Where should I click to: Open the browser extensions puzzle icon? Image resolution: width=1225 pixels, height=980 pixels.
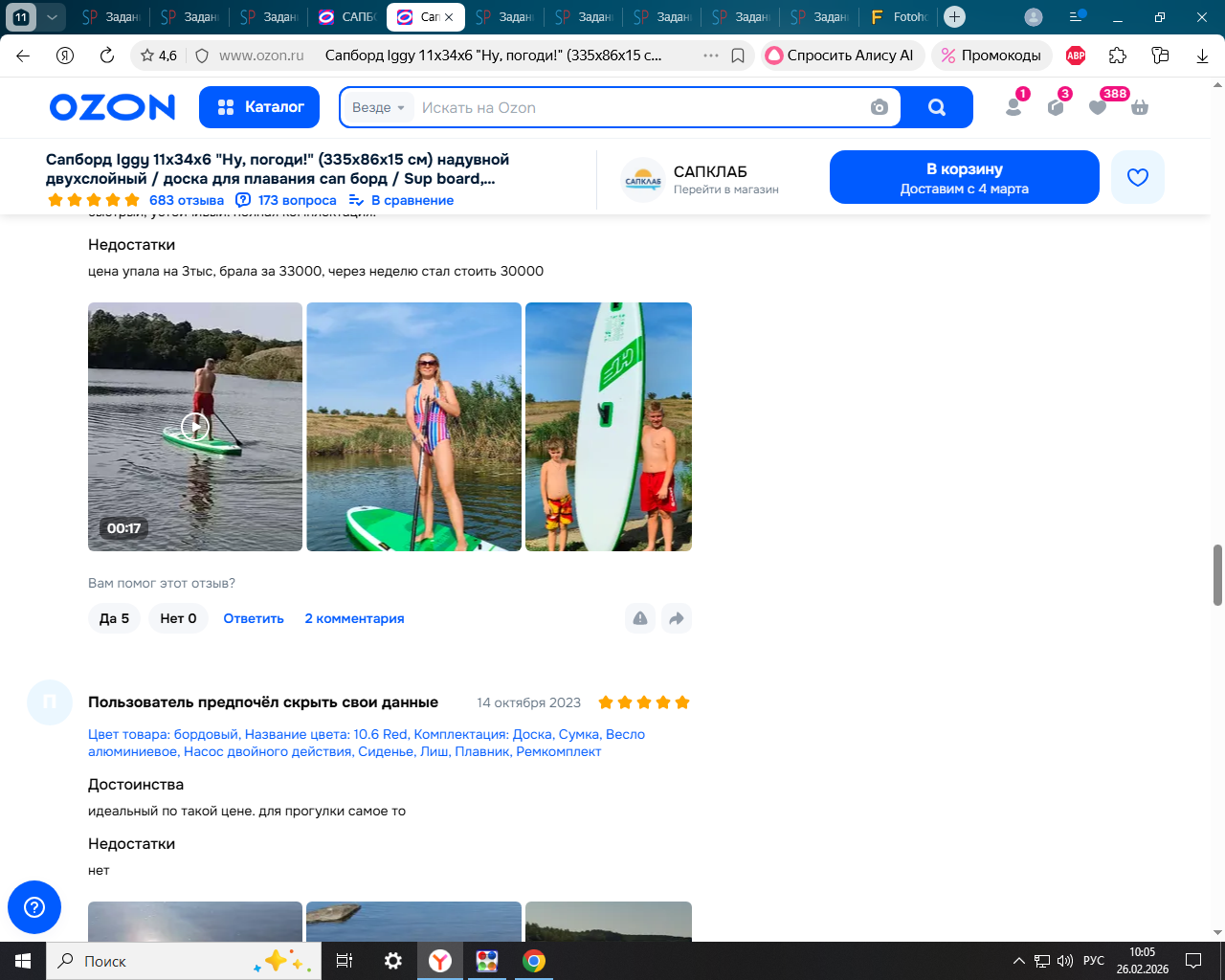tap(1118, 56)
